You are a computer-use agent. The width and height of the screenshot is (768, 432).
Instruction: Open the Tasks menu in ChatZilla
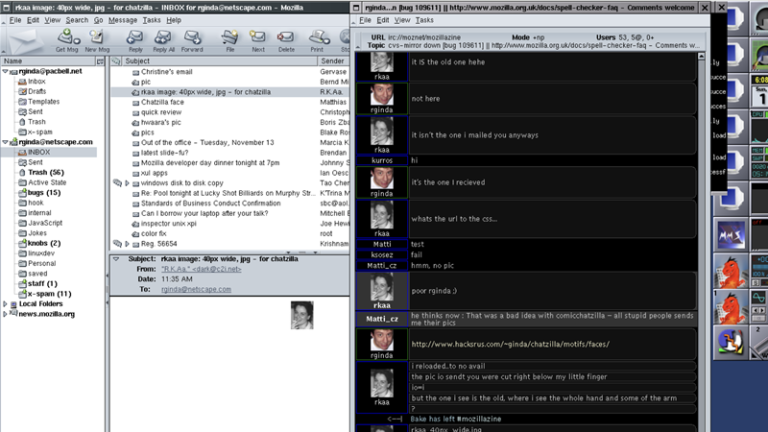[424, 20]
